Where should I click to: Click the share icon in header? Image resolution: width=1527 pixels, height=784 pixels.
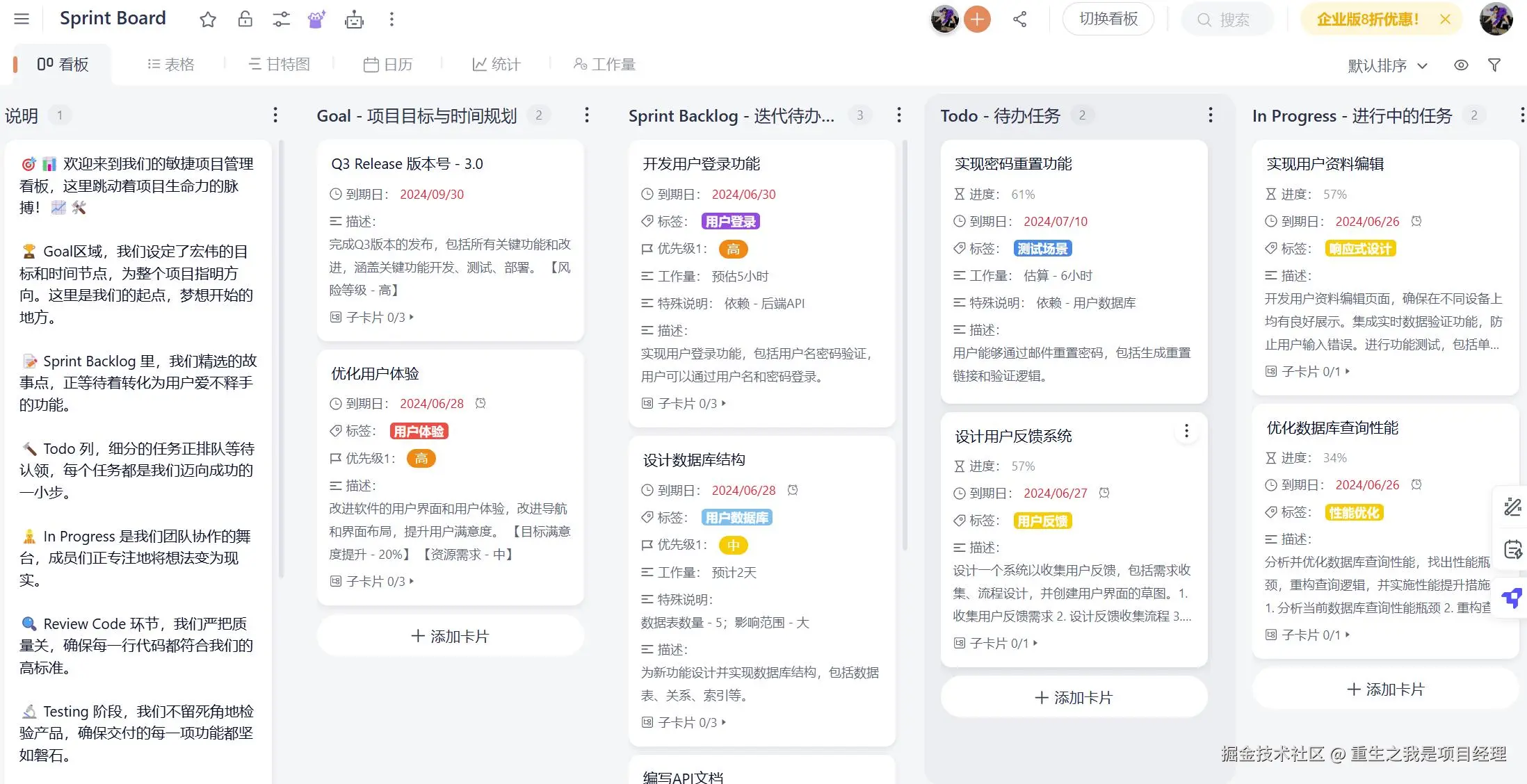(x=1020, y=19)
